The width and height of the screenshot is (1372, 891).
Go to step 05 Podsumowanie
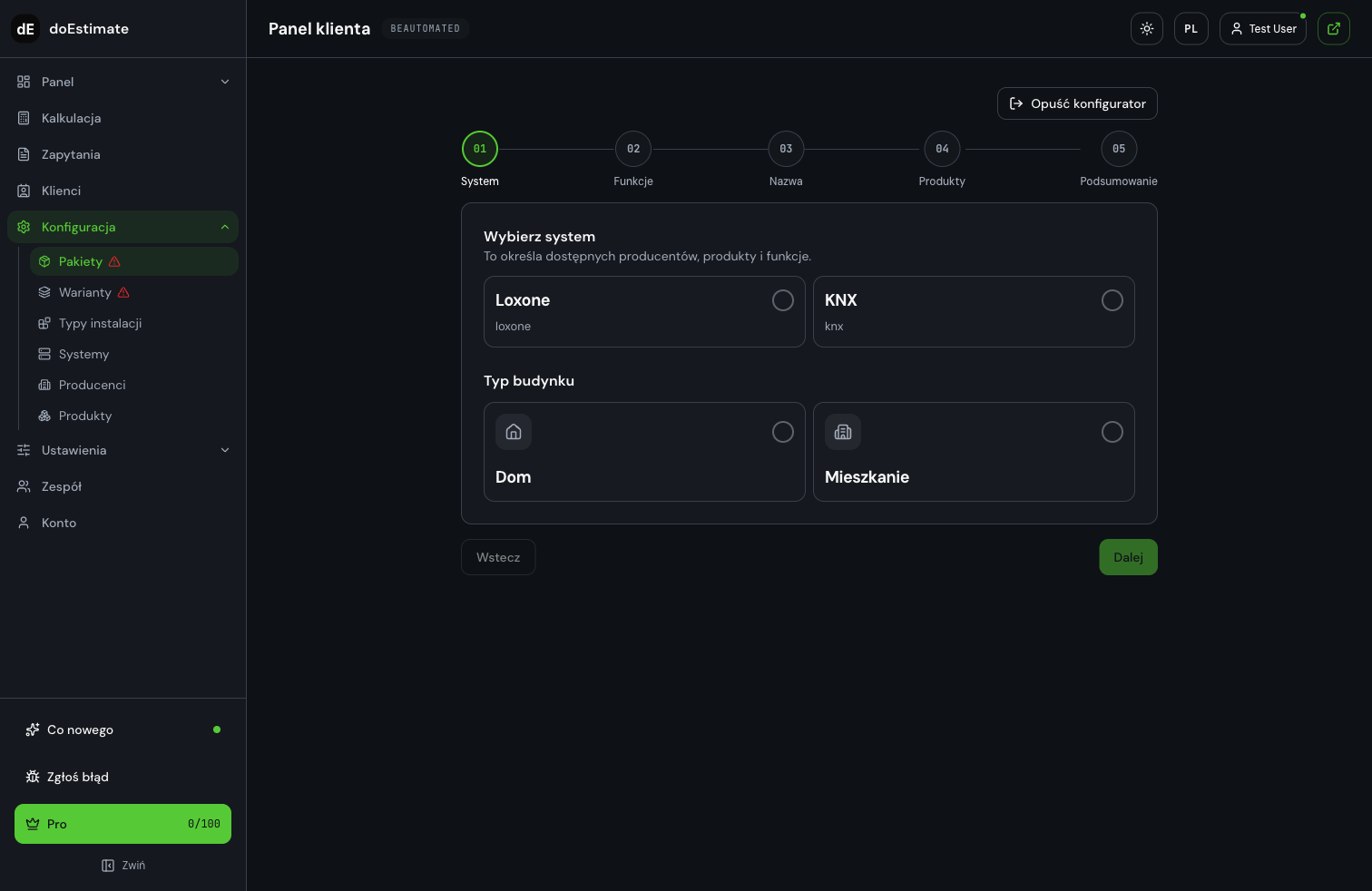click(1119, 149)
